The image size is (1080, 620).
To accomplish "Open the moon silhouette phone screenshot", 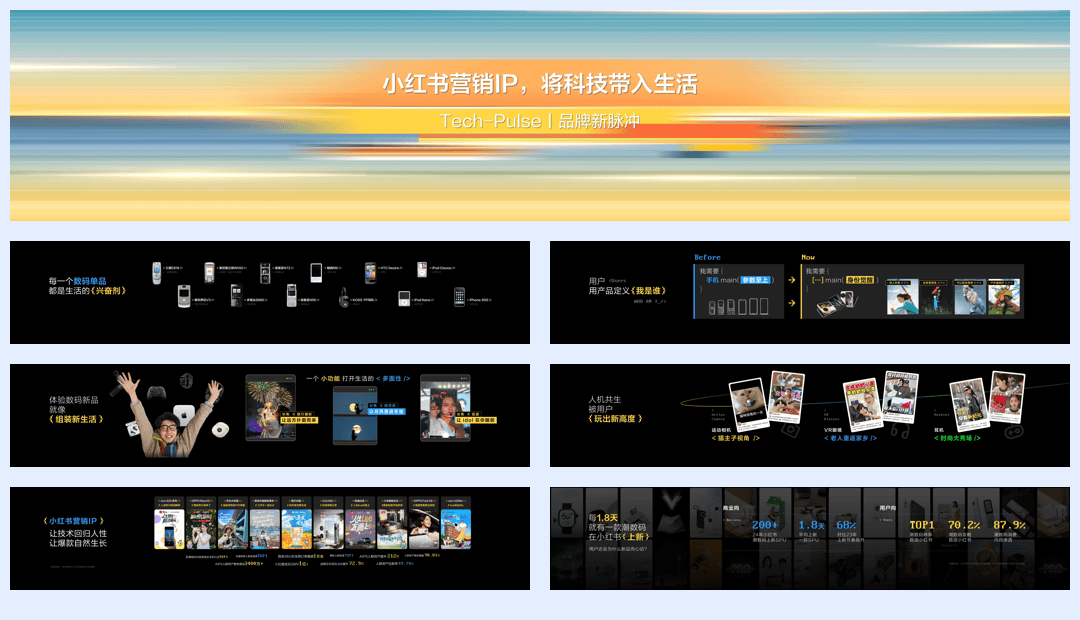I will pyautogui.click(x=355, y=415).
